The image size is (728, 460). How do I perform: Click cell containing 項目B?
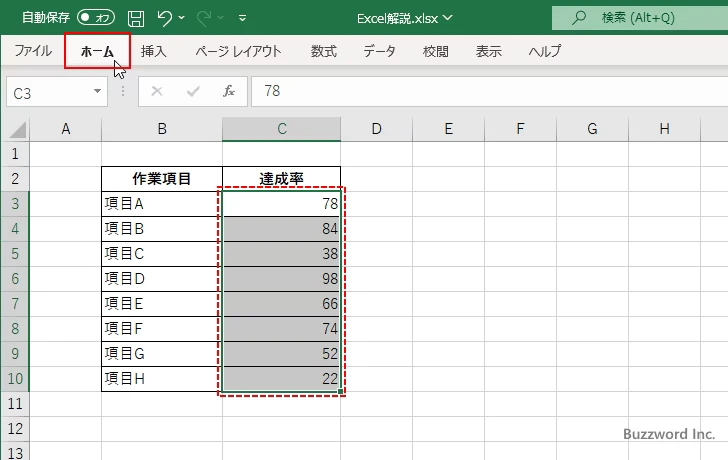coord(162,229)
